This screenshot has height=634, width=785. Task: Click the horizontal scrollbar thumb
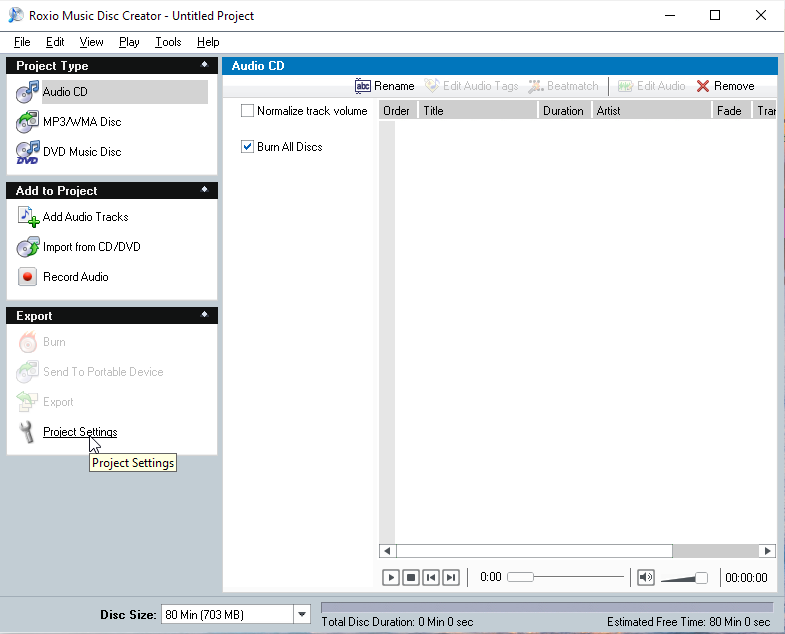(535, 551)
